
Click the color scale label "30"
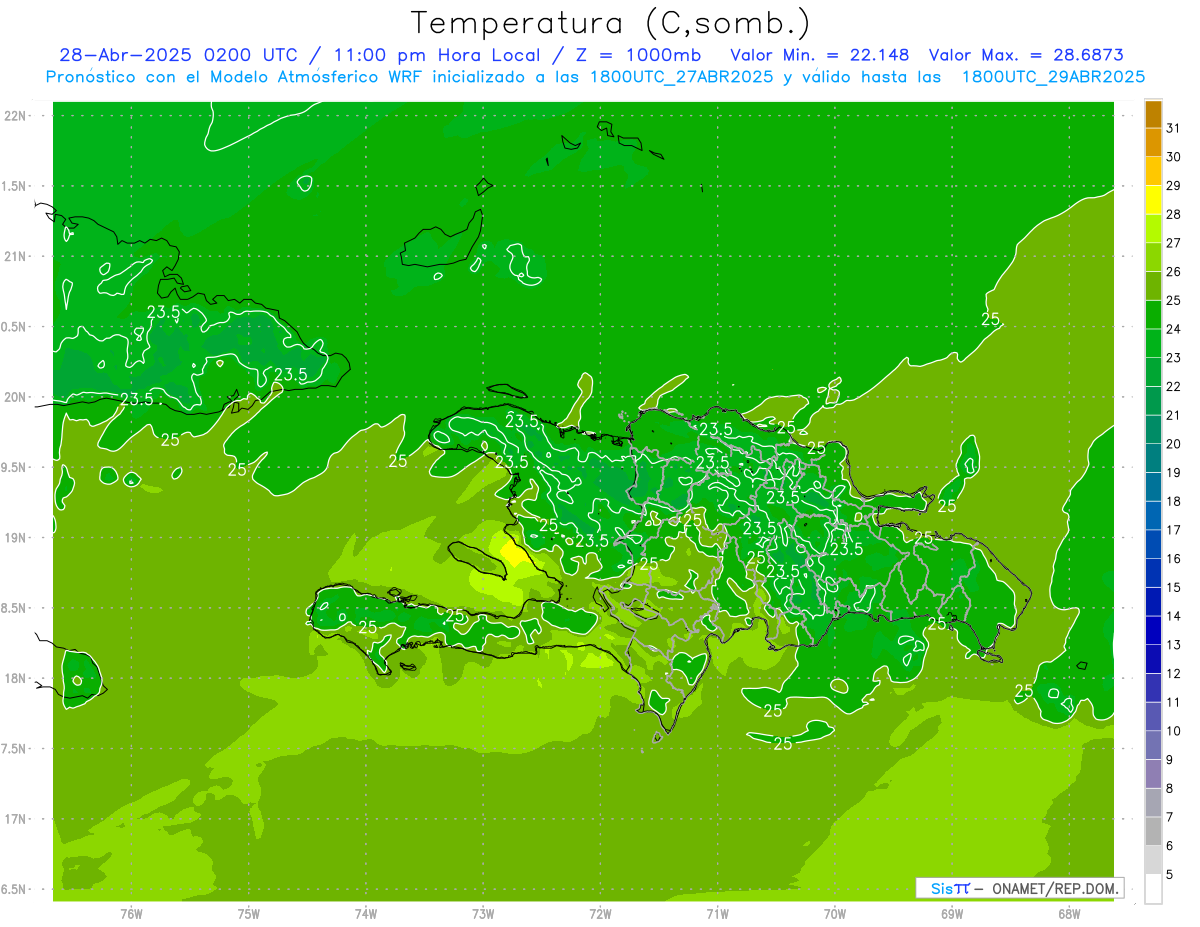1174,157
